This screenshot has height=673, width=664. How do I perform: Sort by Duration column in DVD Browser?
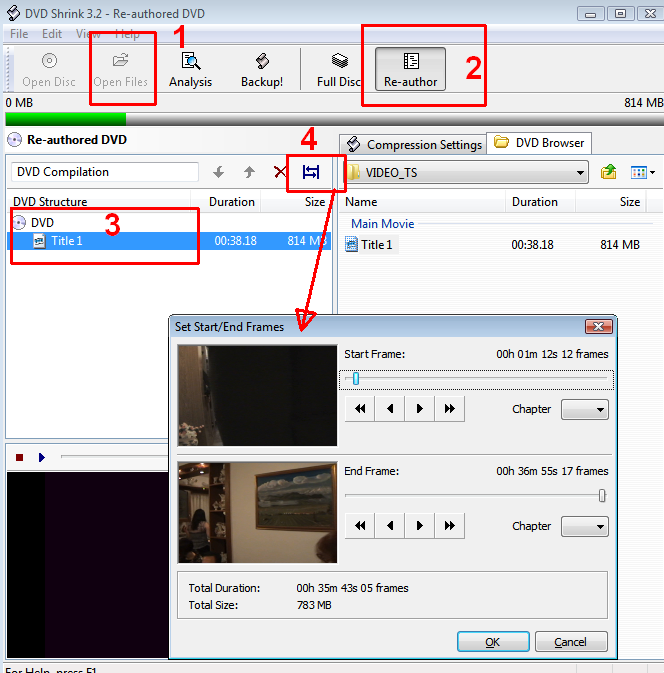(x=540, y=202)
